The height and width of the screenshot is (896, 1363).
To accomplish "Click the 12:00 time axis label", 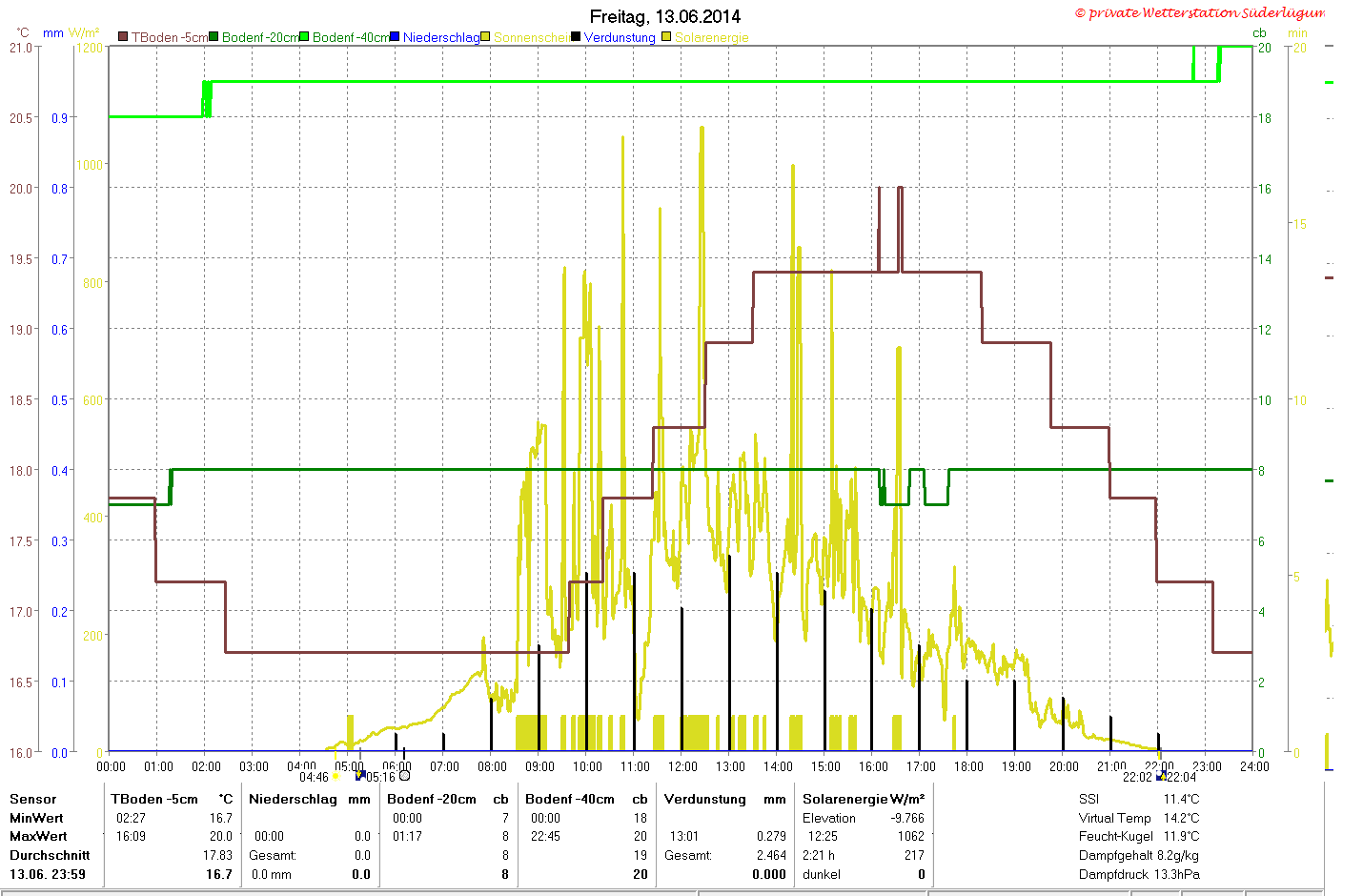I will tap(682, 766).
